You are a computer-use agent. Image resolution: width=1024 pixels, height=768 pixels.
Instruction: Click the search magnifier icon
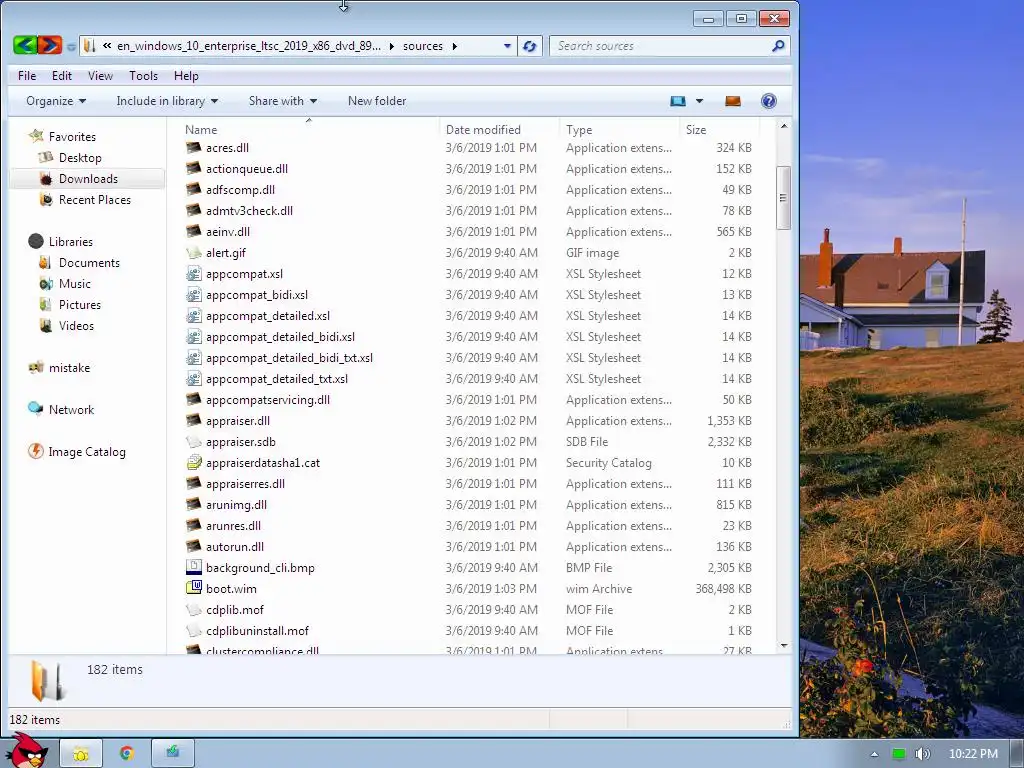click(778, 46)
